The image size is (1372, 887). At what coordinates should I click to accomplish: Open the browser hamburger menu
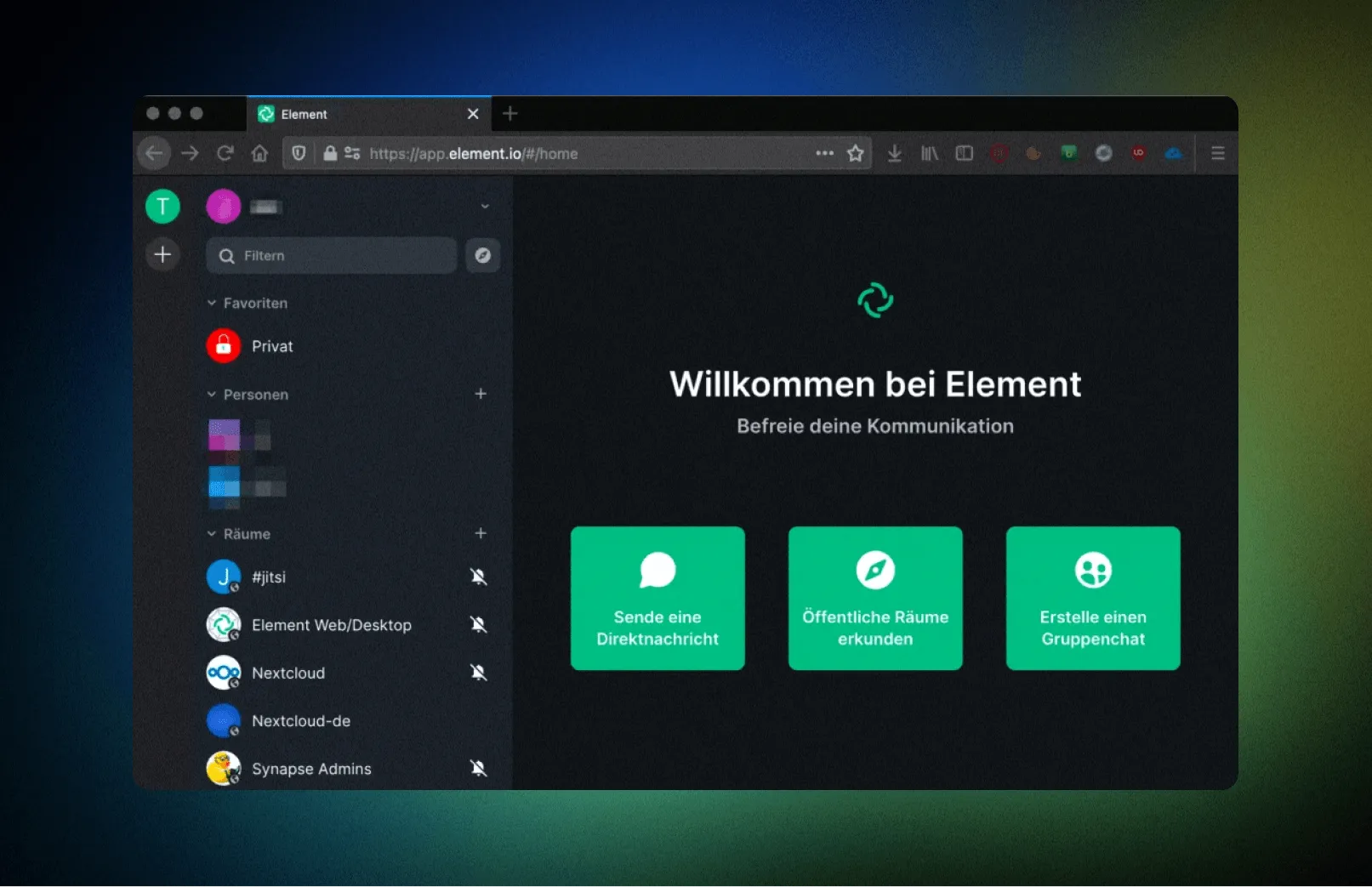[x=1218, y=153]
